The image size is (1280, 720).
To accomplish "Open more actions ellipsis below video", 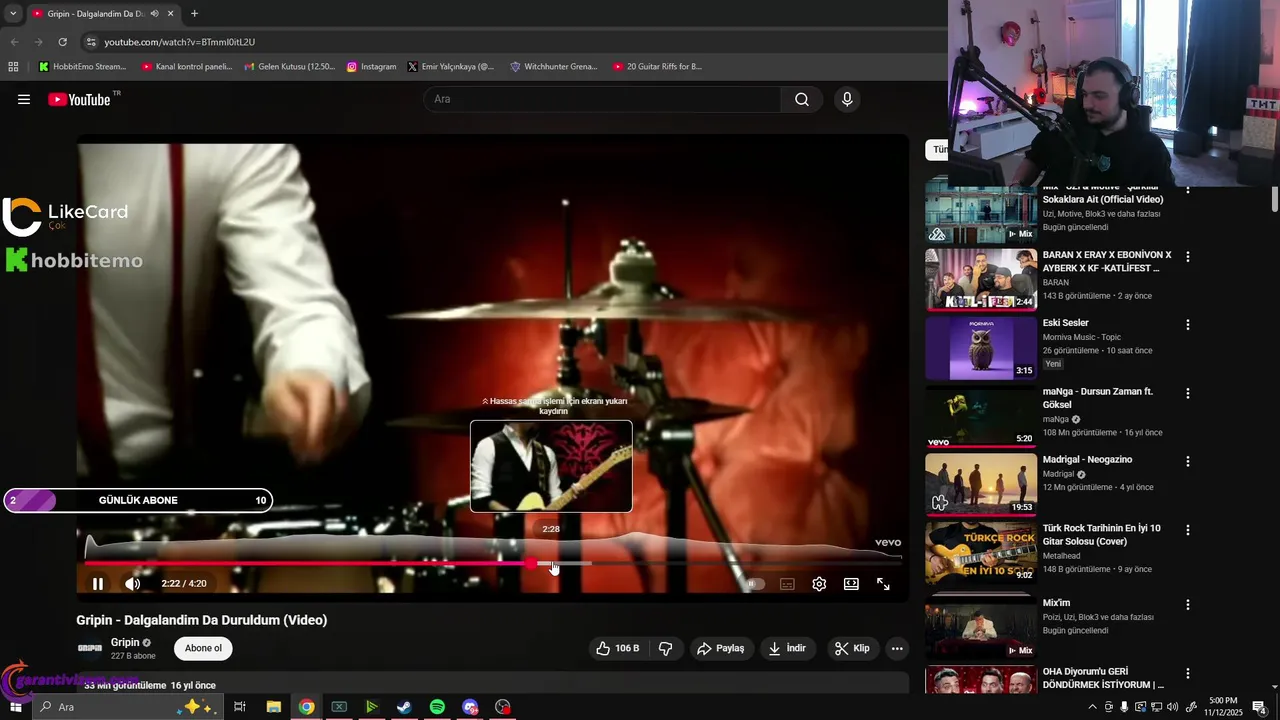I will [x=897, y=648].
